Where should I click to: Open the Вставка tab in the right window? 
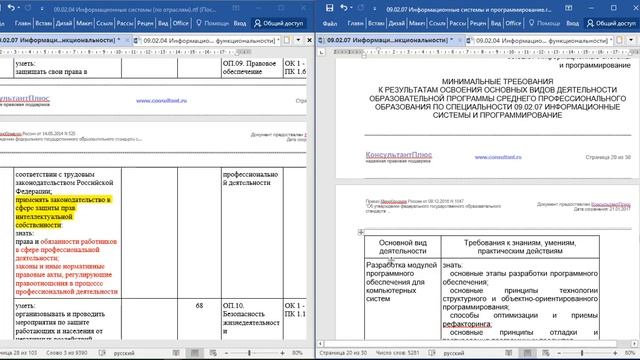[376, 24]
